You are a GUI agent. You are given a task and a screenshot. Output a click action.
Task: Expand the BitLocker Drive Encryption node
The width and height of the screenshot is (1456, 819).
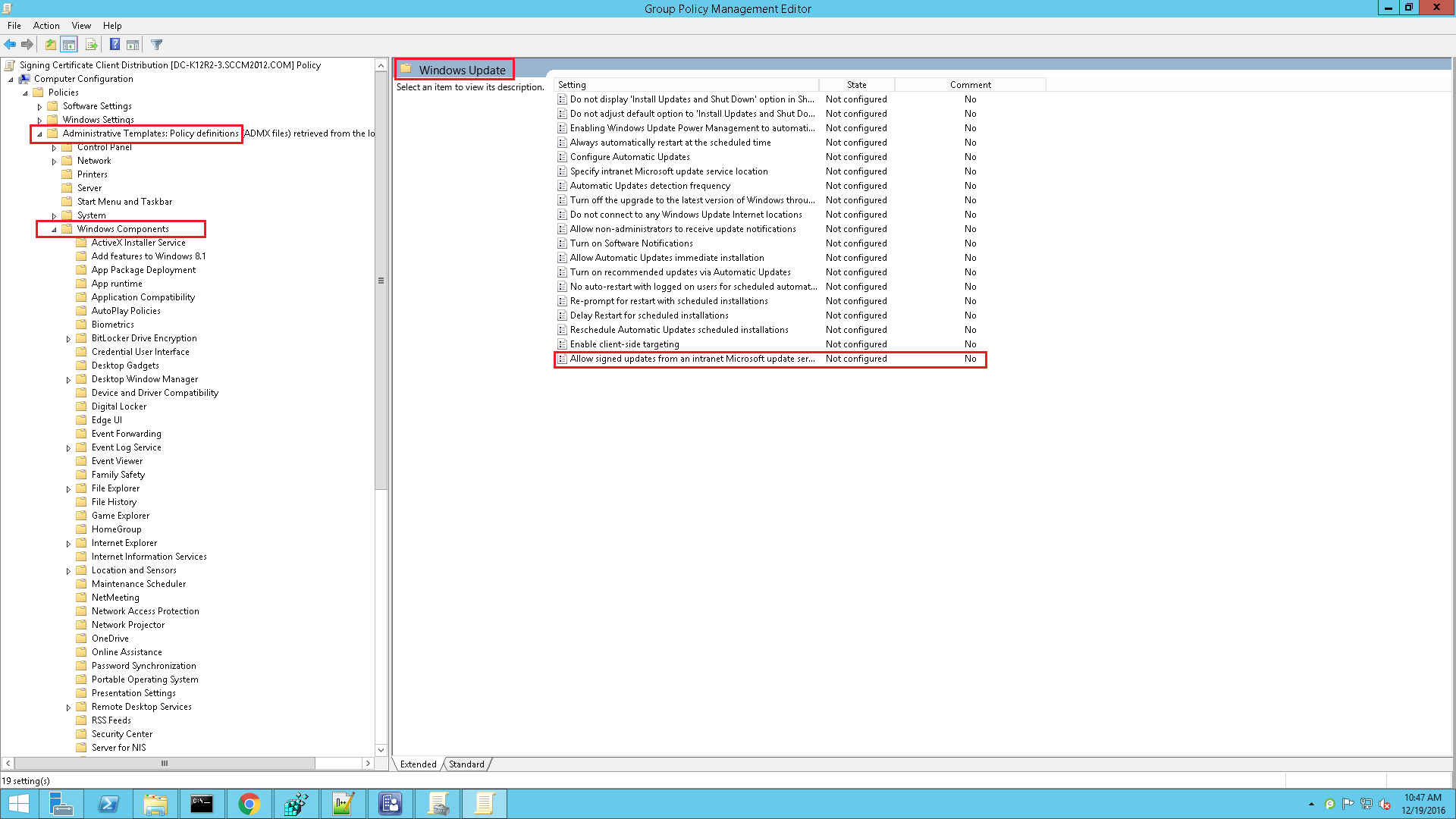(x=68, y=339)
